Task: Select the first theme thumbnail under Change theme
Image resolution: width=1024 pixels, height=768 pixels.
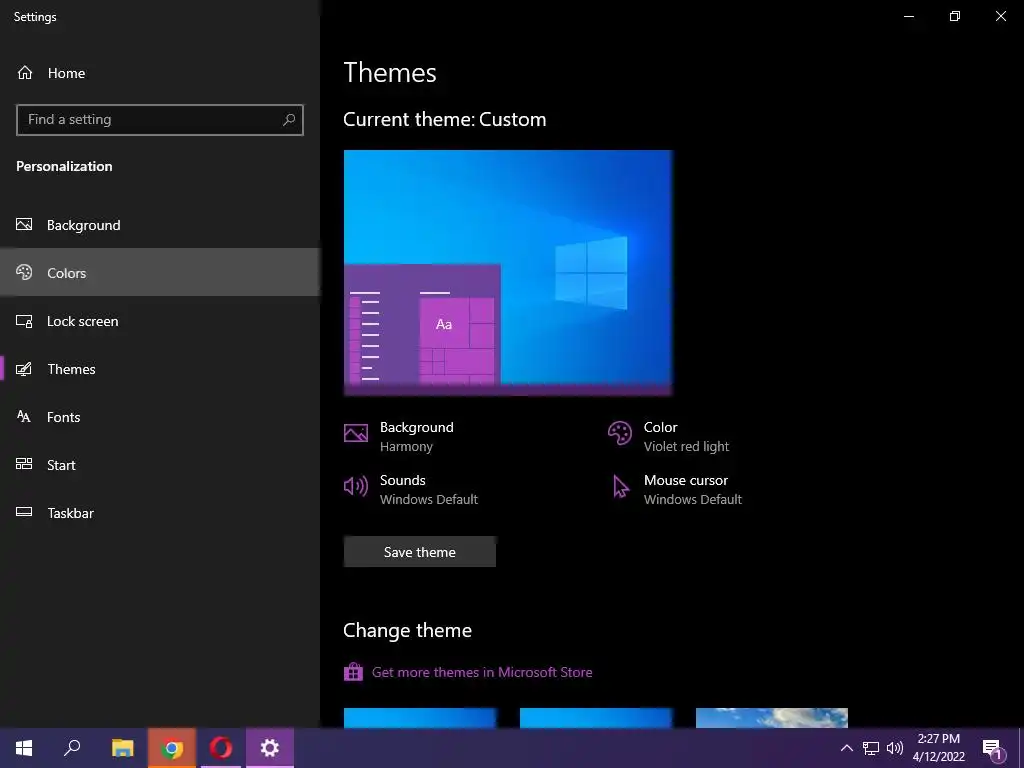Action: click(x=420, y=718)
